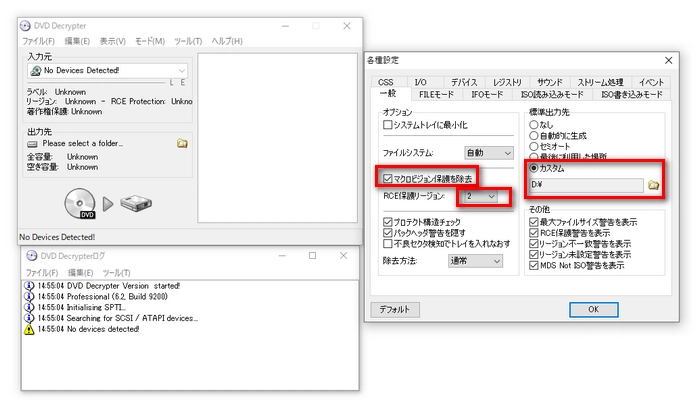Open ファイル menu in DVD Decrypter

[x=38, y=41]
